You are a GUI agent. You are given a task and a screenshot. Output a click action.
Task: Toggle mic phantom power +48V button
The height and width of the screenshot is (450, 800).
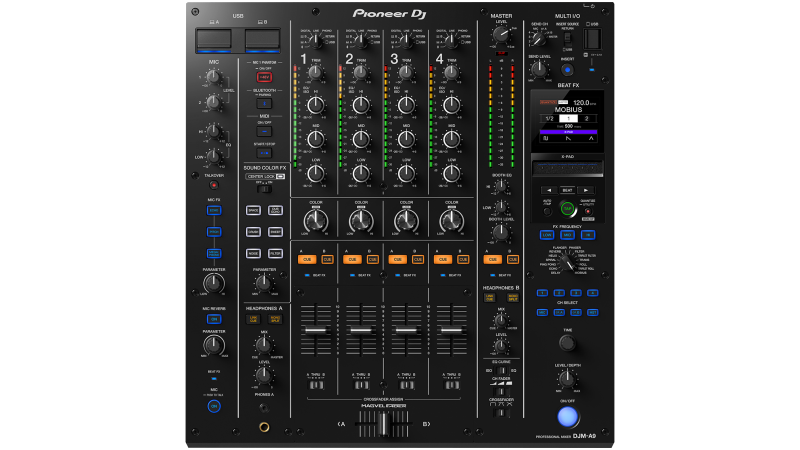coord(264,76)
